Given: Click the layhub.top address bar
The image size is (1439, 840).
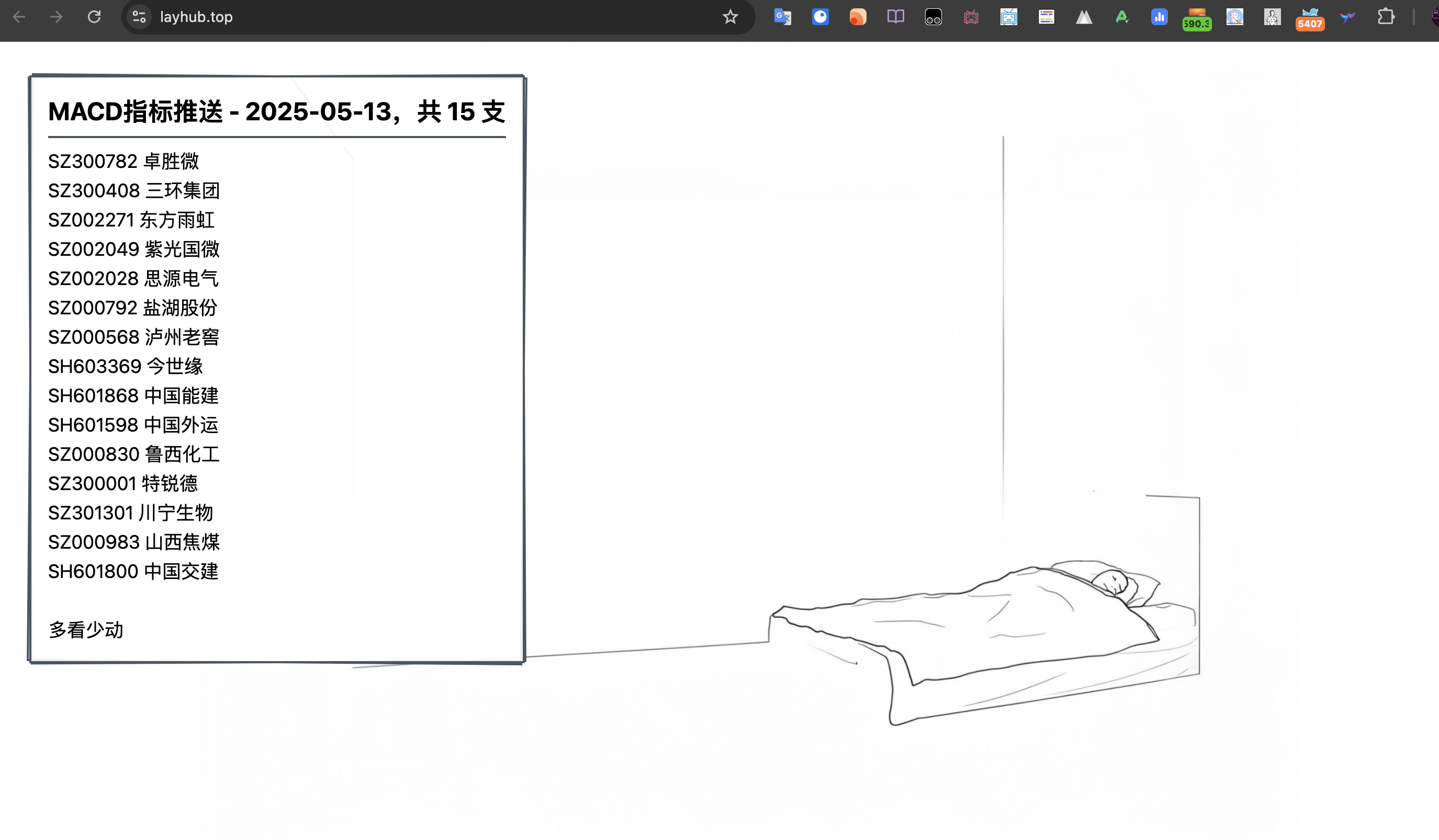Looking at the screenshot, I should [434, 17].
